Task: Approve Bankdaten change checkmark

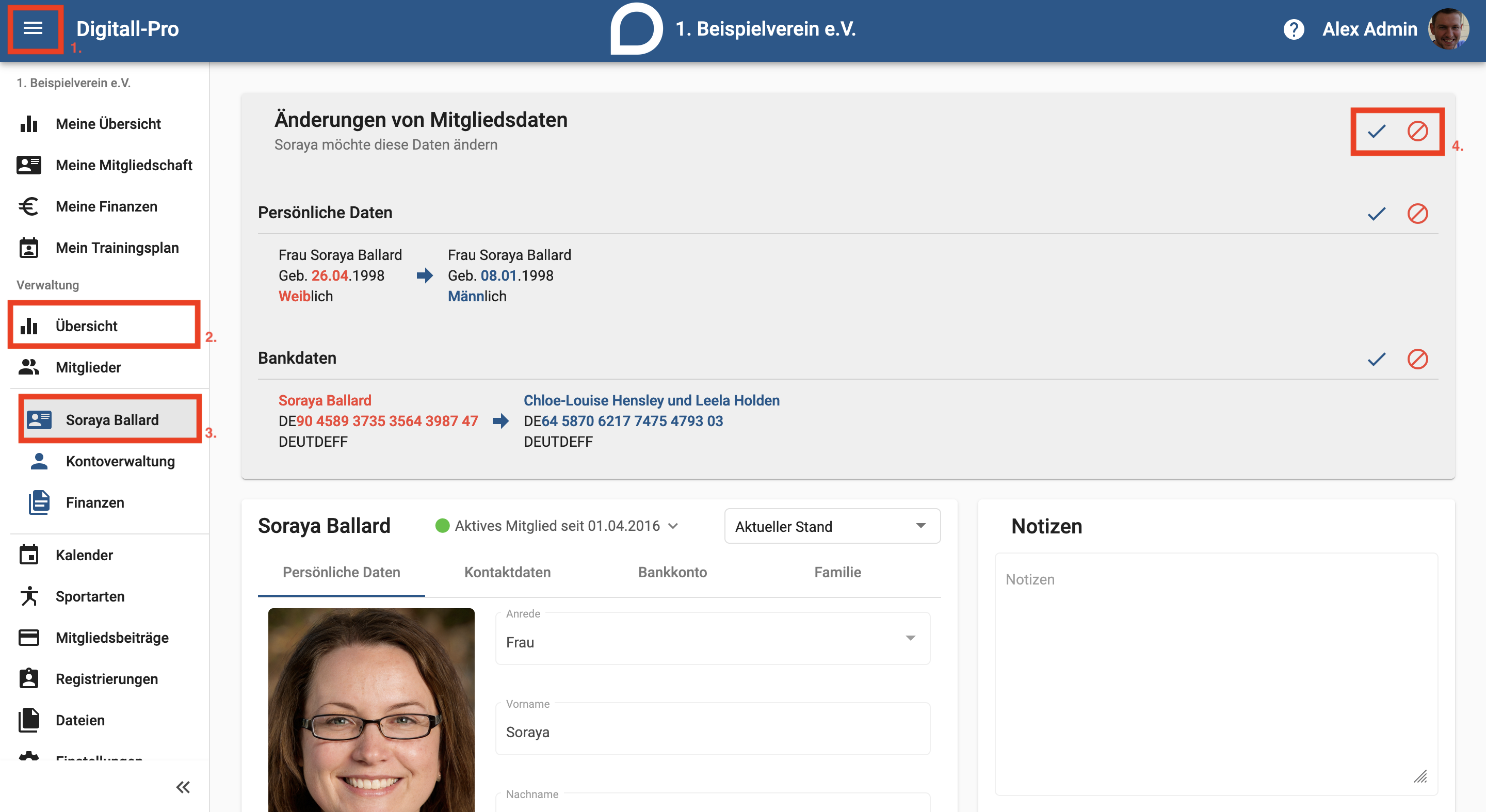Action: point(1377,359)
